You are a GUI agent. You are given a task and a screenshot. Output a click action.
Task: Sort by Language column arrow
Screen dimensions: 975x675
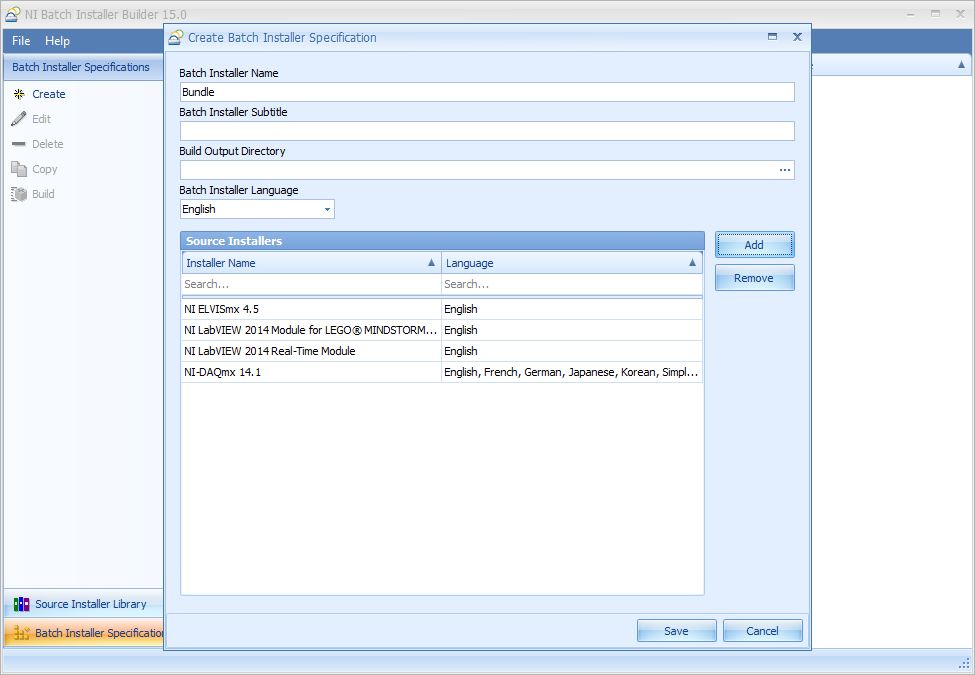692,263
